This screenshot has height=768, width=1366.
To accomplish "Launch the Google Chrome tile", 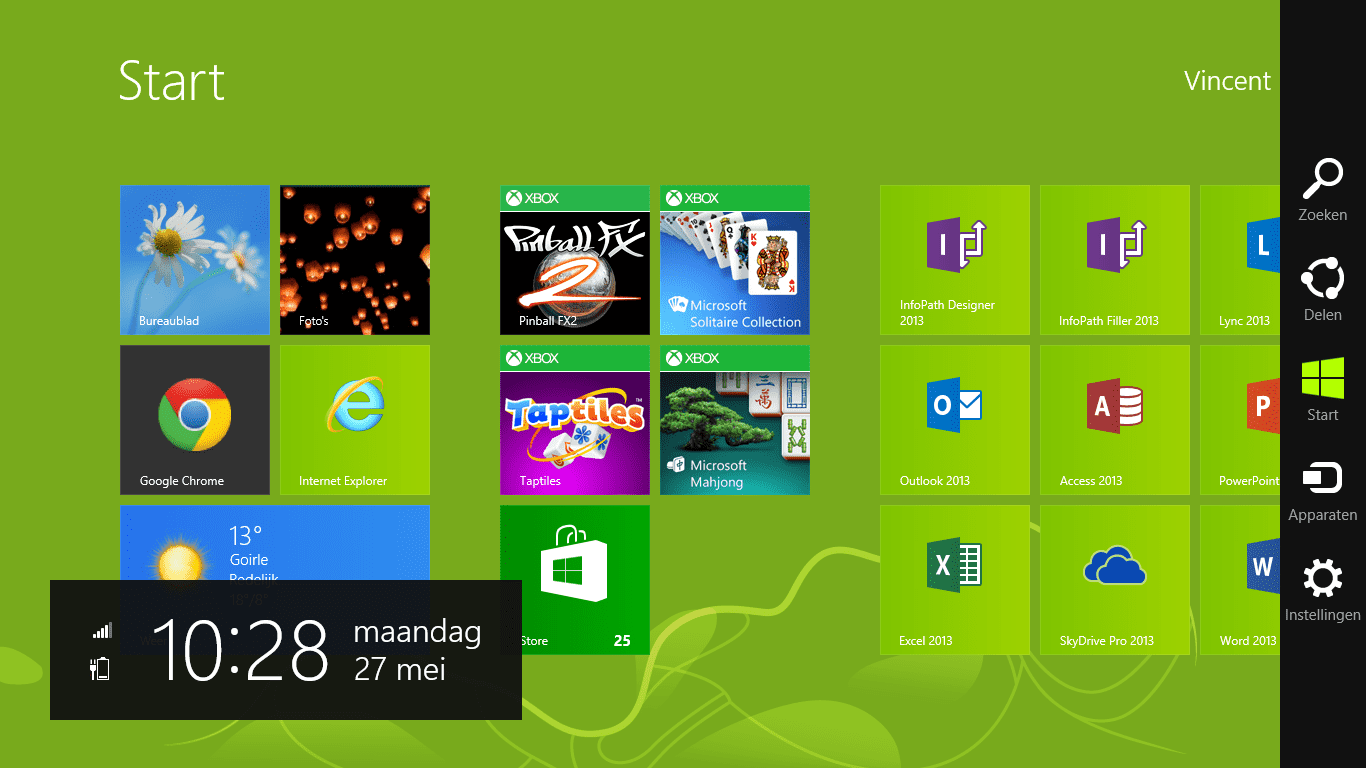I will tap(195, 420).
